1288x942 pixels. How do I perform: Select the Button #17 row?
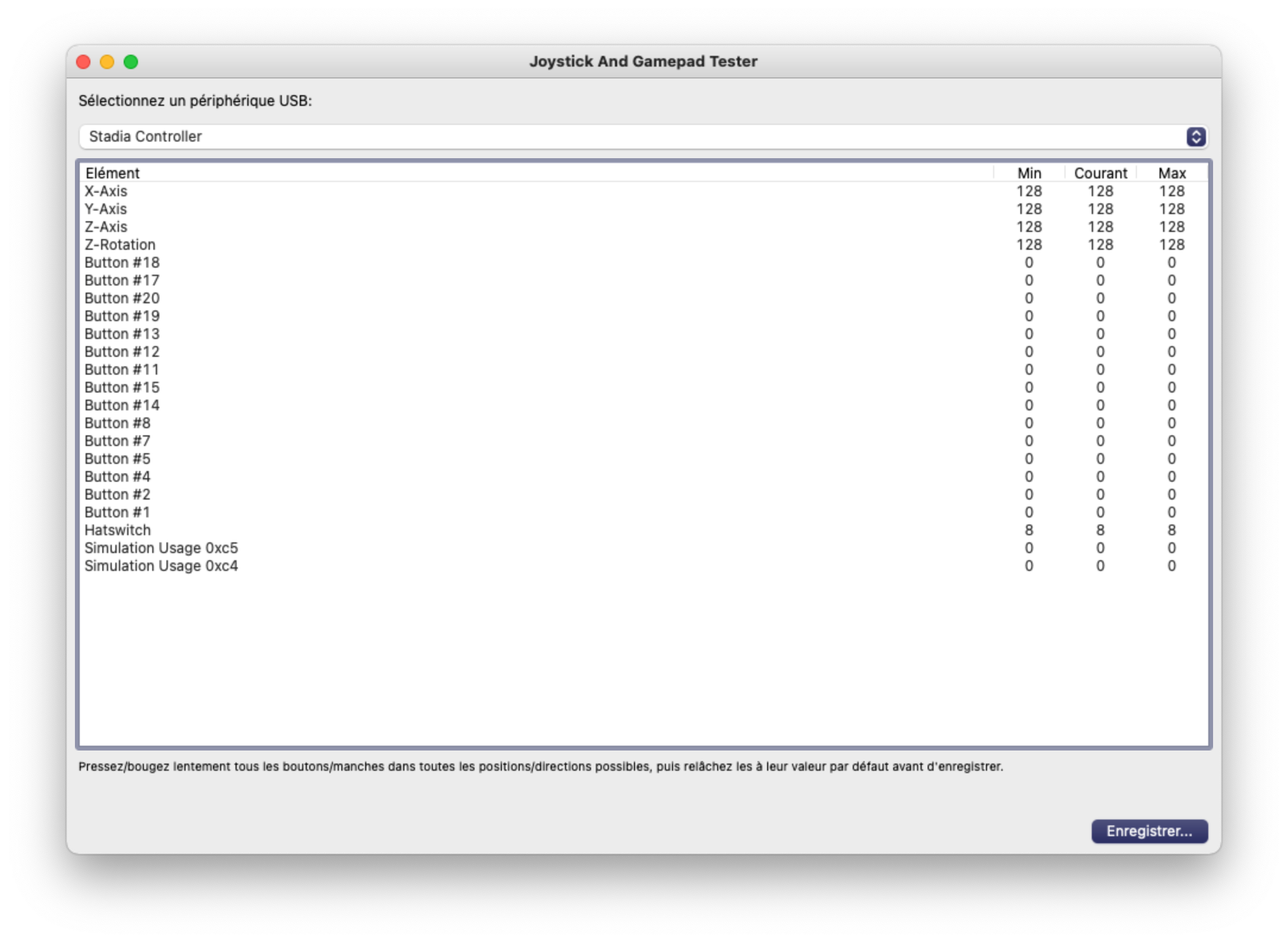click(643, 280)
